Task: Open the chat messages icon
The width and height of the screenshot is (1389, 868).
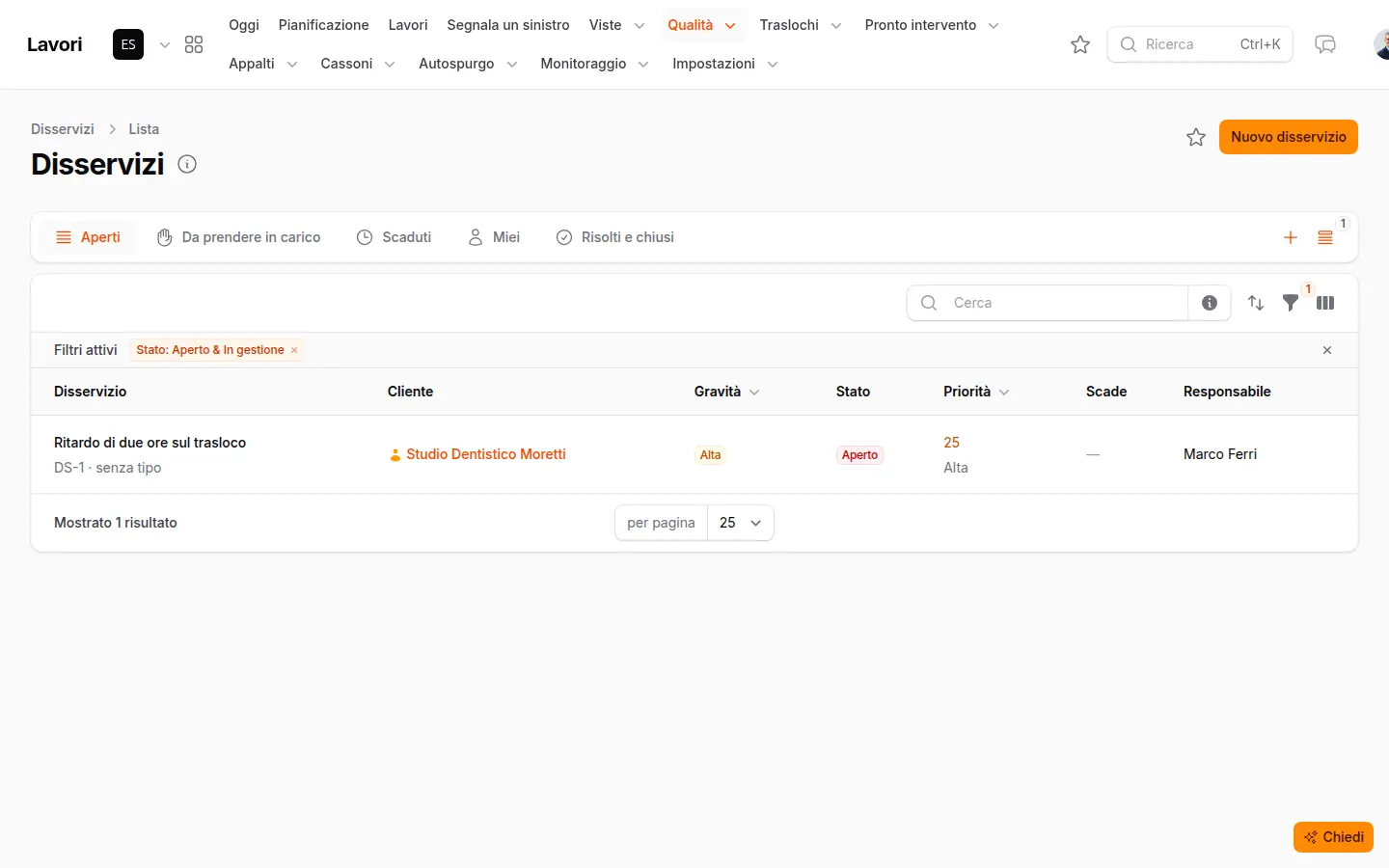Action: click(x=1325, y=44)
